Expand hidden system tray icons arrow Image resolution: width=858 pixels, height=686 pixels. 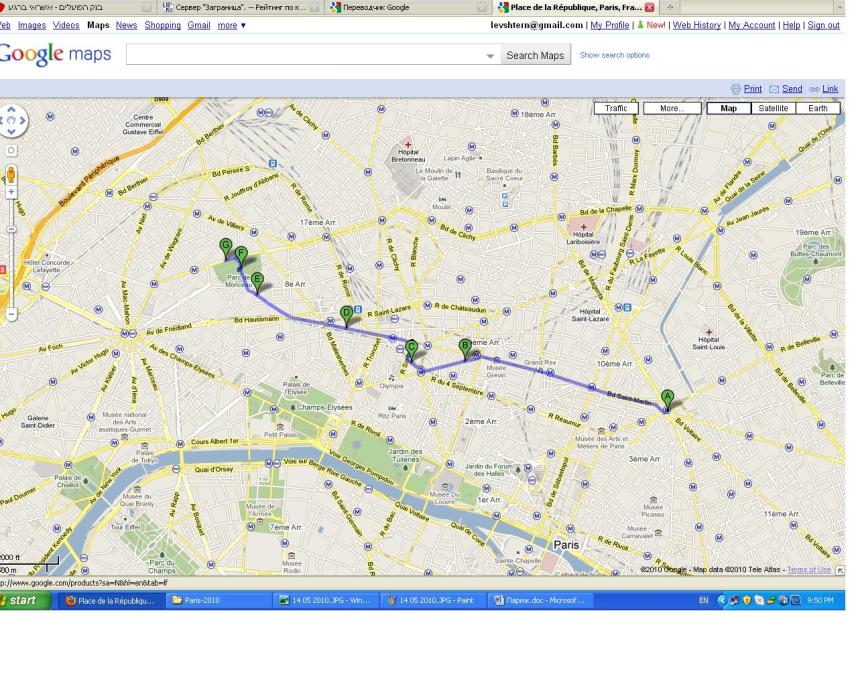pyautogui.click(x=722, y=600)
